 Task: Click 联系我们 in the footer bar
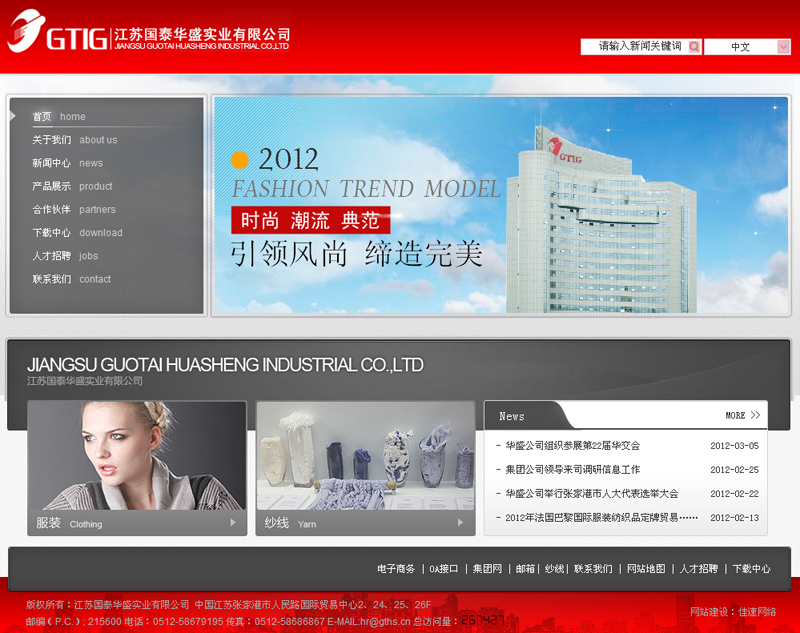coord(593,569)
